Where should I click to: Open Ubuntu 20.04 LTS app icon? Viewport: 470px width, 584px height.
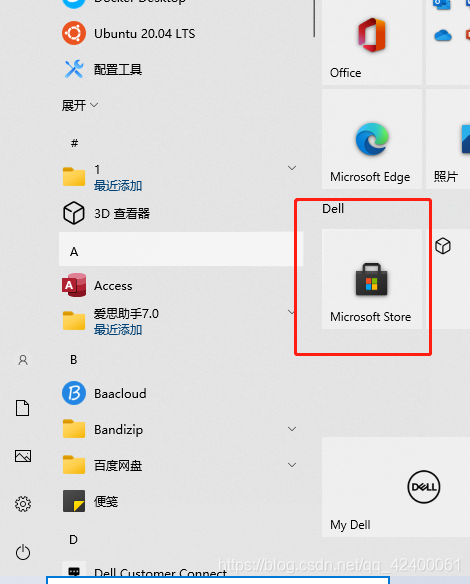(x=74, y=33)
